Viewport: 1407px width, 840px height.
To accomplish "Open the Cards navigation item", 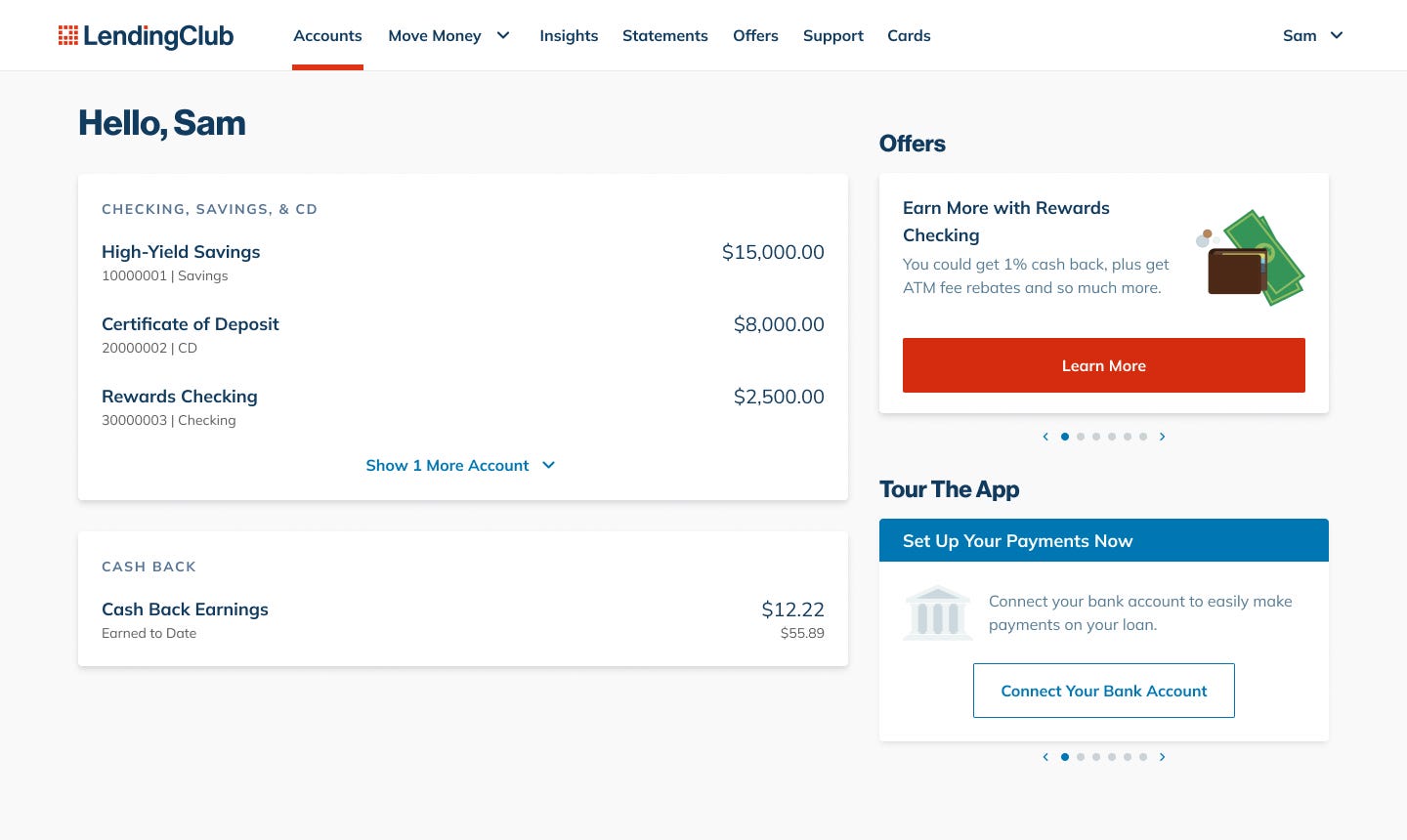I will (x=908, y=36).
